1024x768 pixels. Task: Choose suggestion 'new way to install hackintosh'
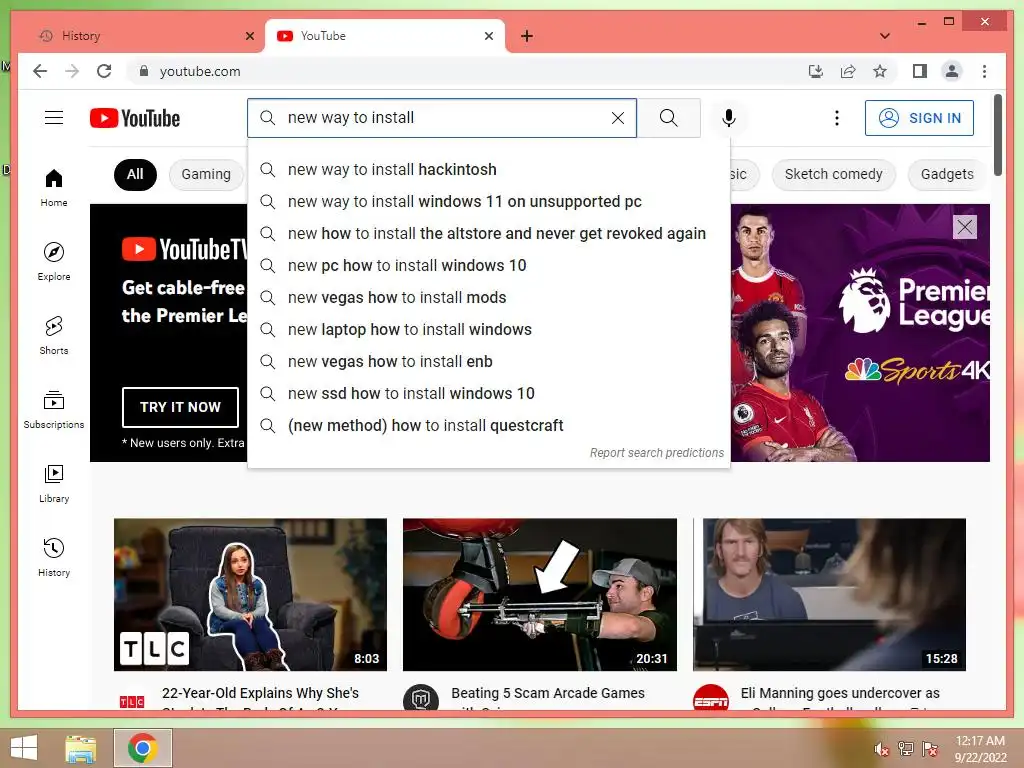(488, 169)
